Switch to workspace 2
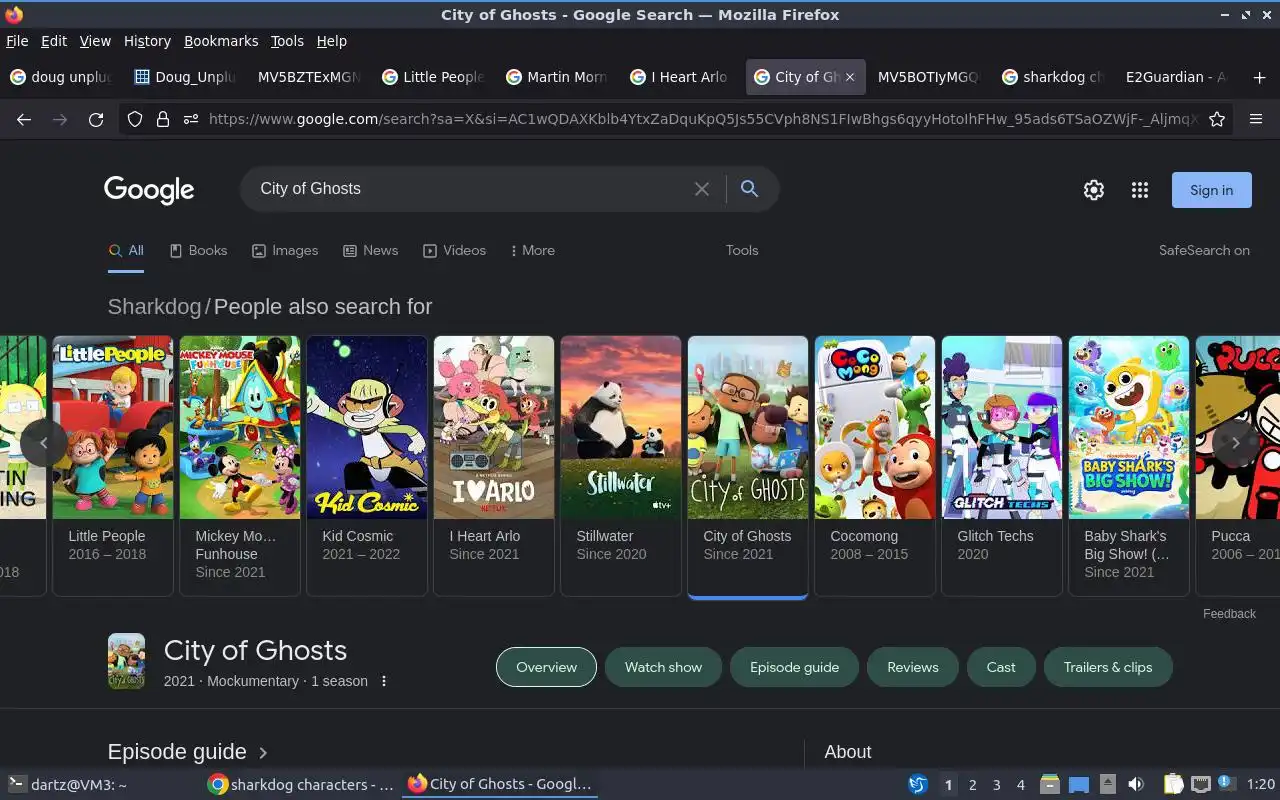 pyautogui.click(x=972, y=785)
